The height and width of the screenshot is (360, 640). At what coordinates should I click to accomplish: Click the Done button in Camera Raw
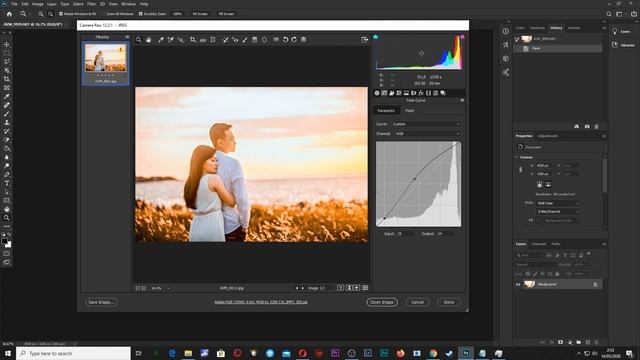pyautogui.click(x=449, y=302)
